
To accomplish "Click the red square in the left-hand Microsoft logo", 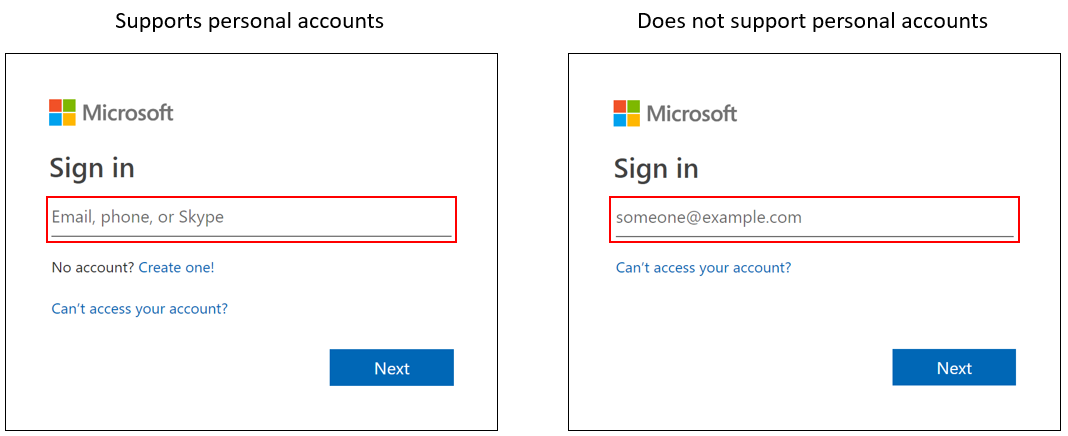I will (55, 106).
